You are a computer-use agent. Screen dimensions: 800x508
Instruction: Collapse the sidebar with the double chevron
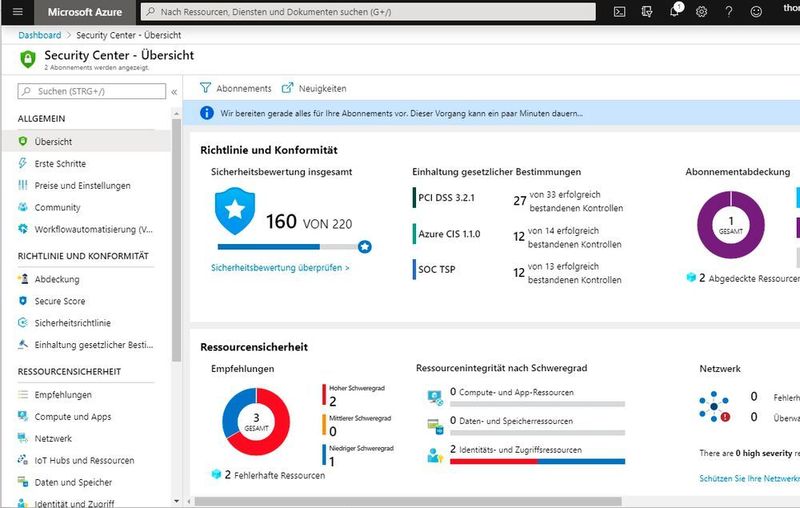[x=174, y=92]
